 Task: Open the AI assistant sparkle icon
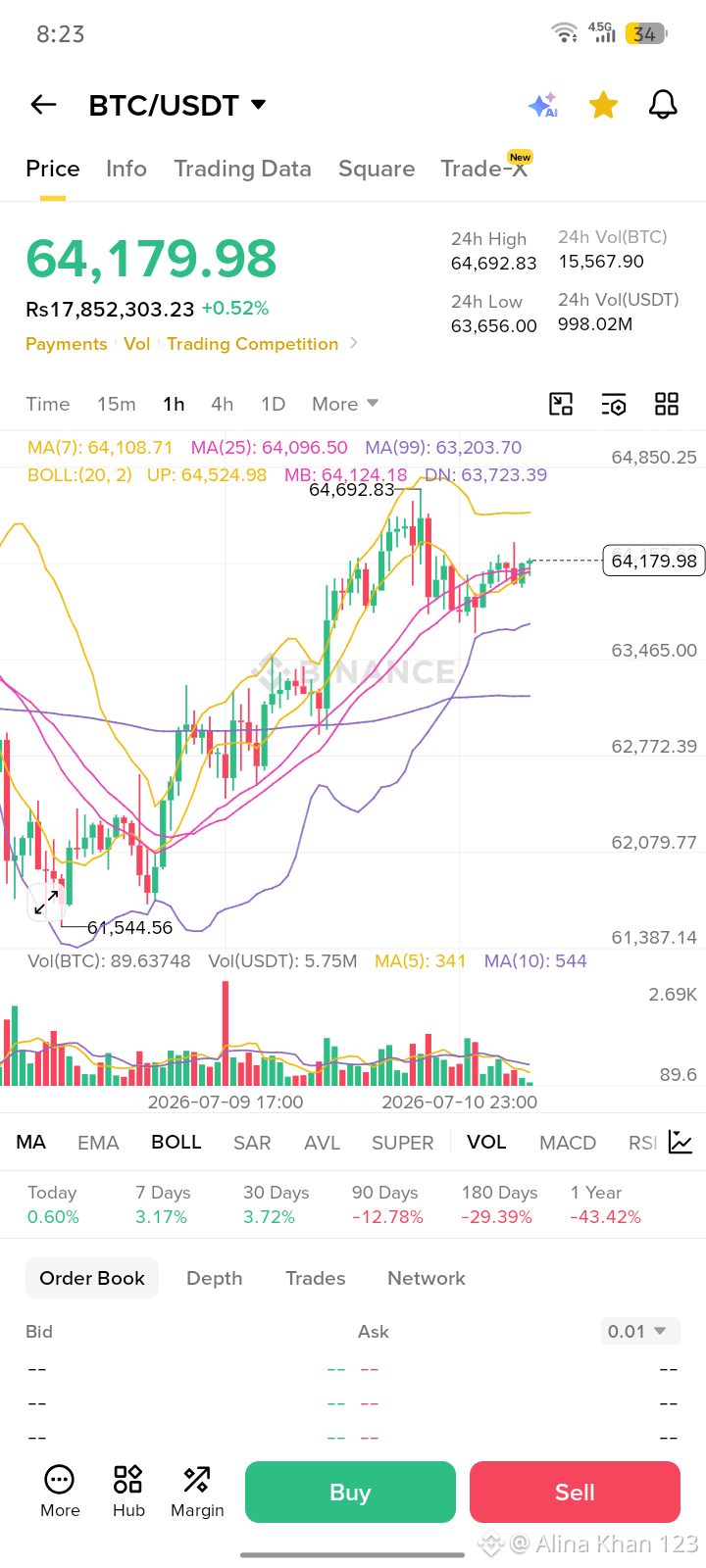point(543,105)
